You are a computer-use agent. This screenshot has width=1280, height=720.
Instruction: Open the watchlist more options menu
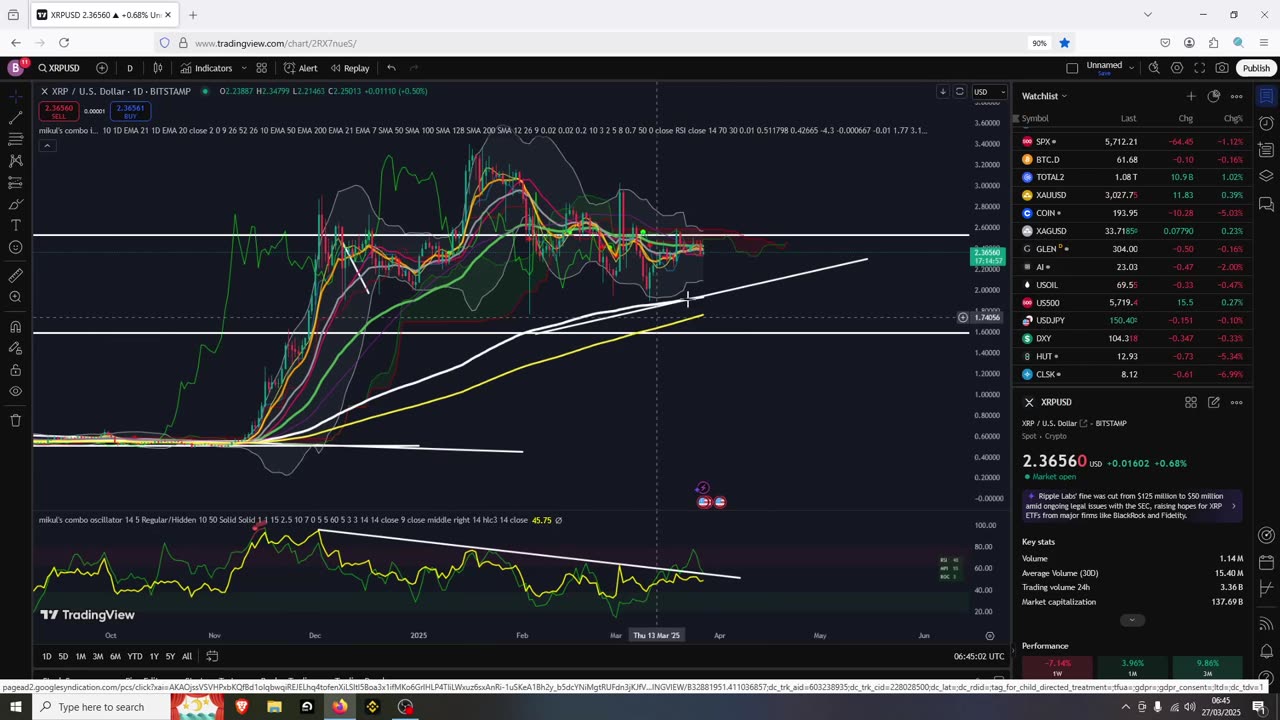1236,96
